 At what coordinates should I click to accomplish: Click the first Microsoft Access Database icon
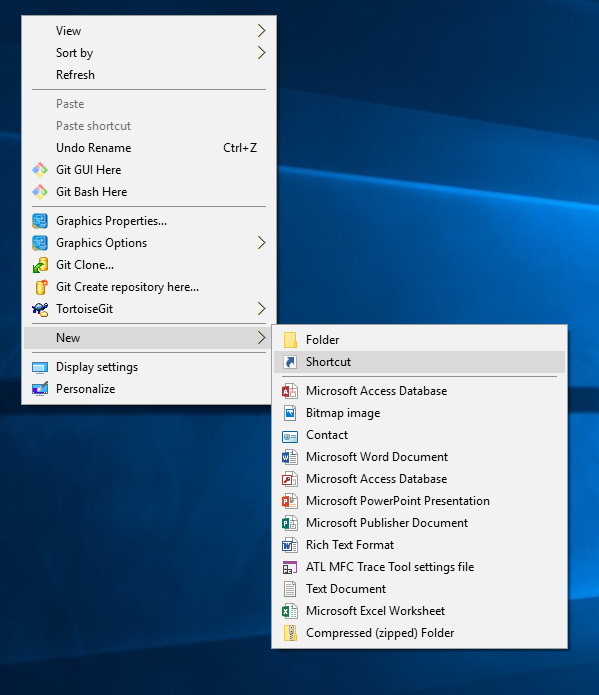(290, 391)
